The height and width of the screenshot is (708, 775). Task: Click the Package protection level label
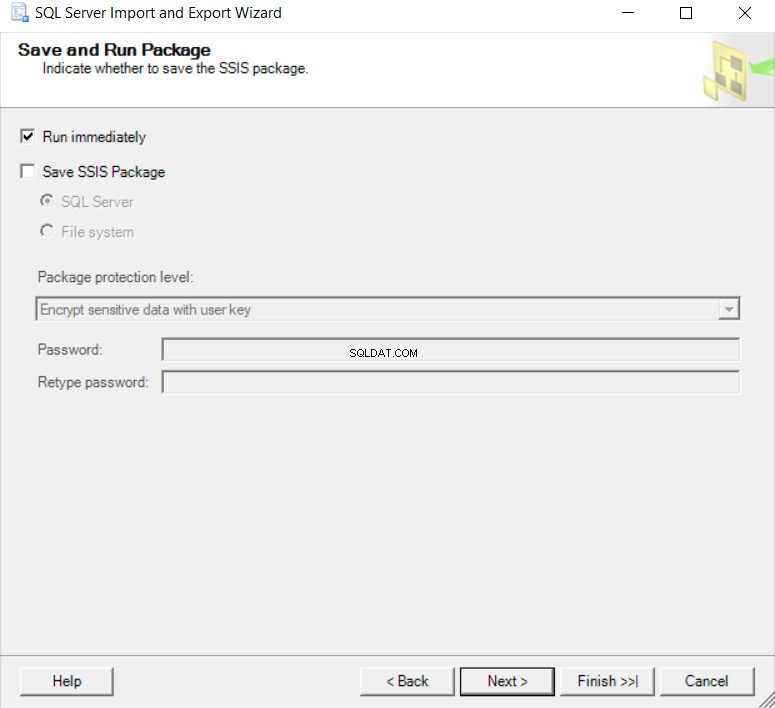[116, 277]
